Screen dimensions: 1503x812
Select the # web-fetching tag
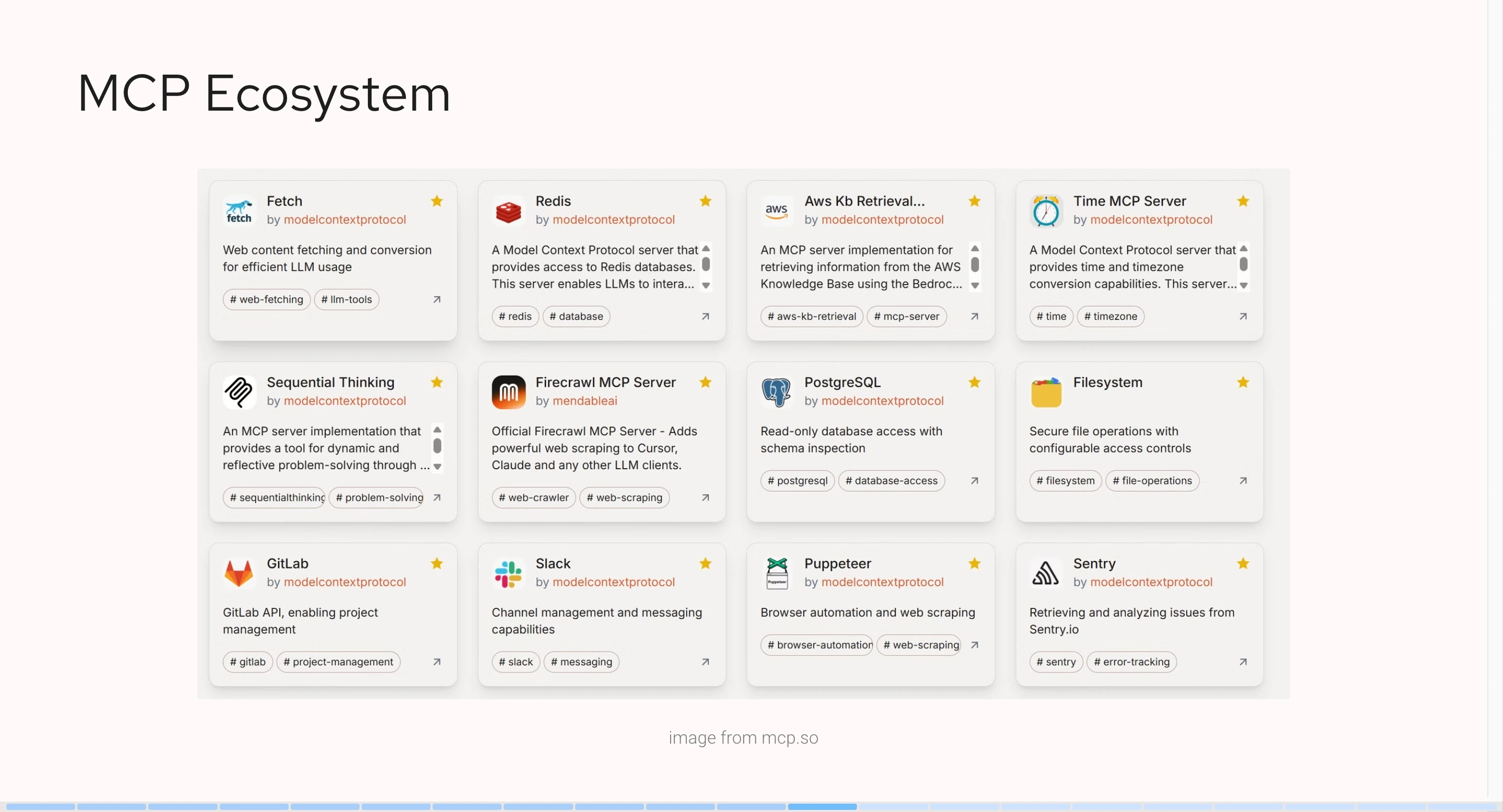[x=267, y=299]
